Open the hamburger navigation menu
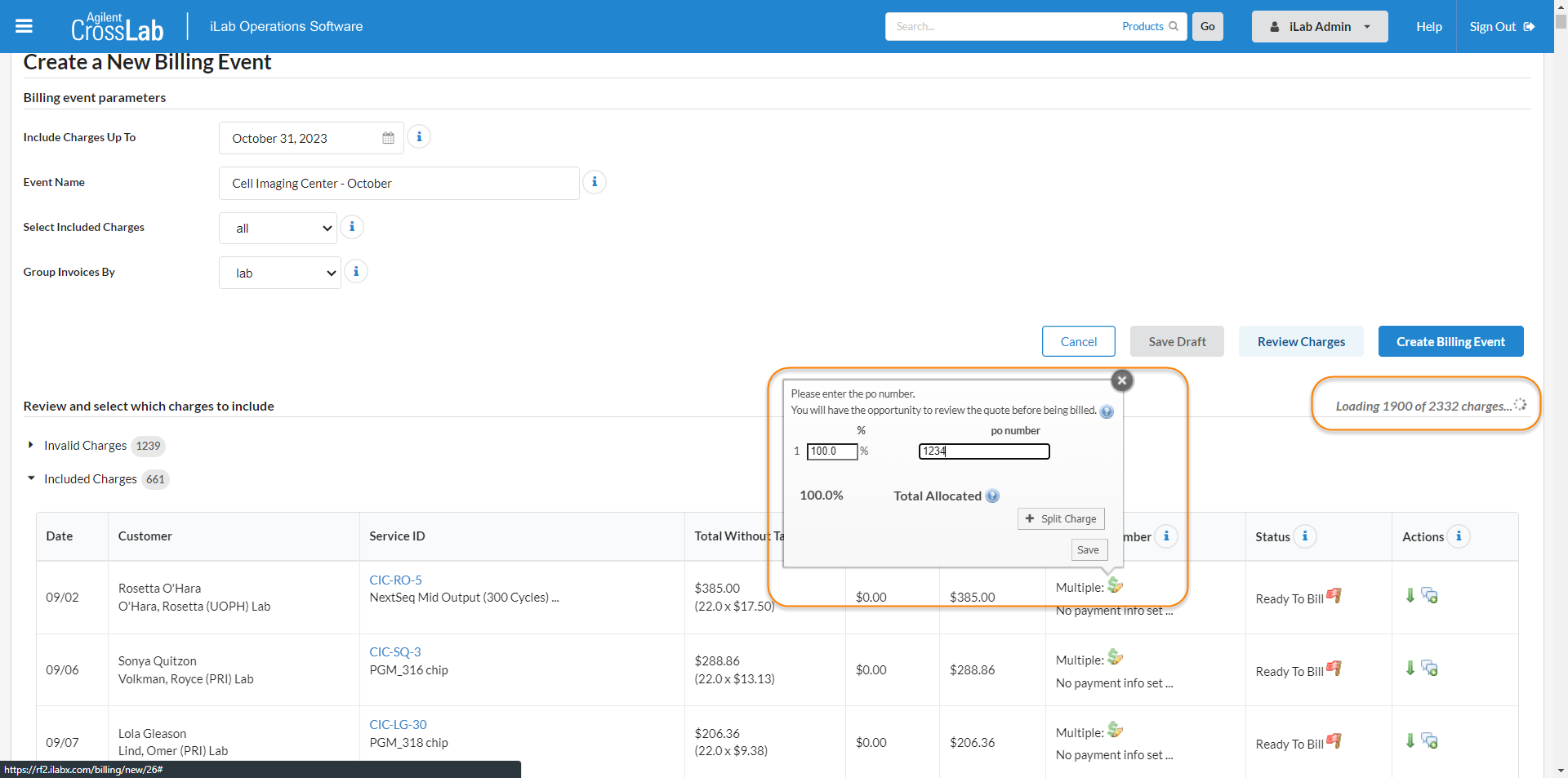 (24, 26)
